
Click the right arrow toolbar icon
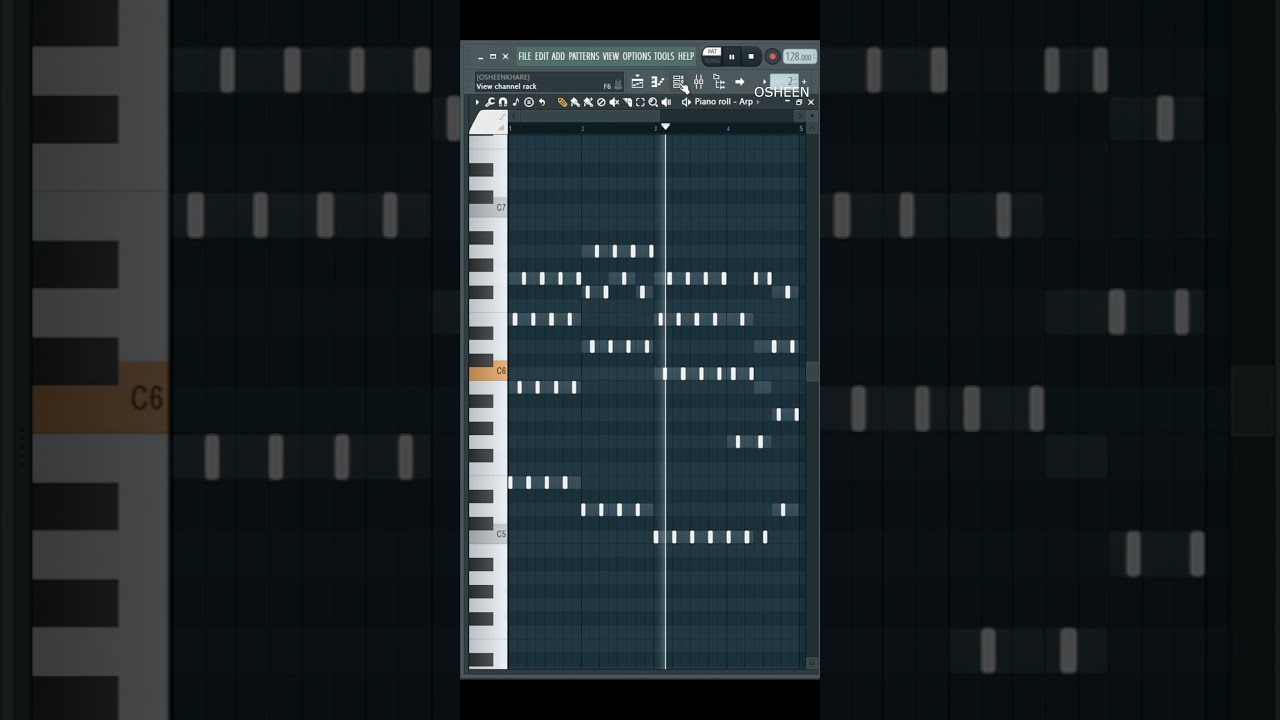coord(739,82)
